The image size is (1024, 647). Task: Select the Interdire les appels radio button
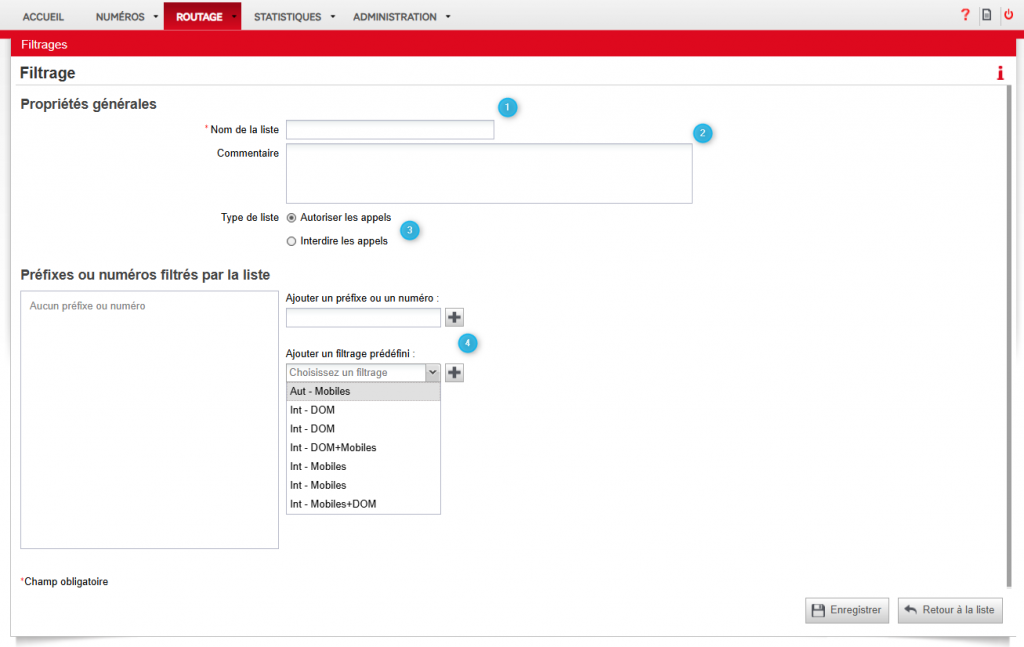(292, 241)
